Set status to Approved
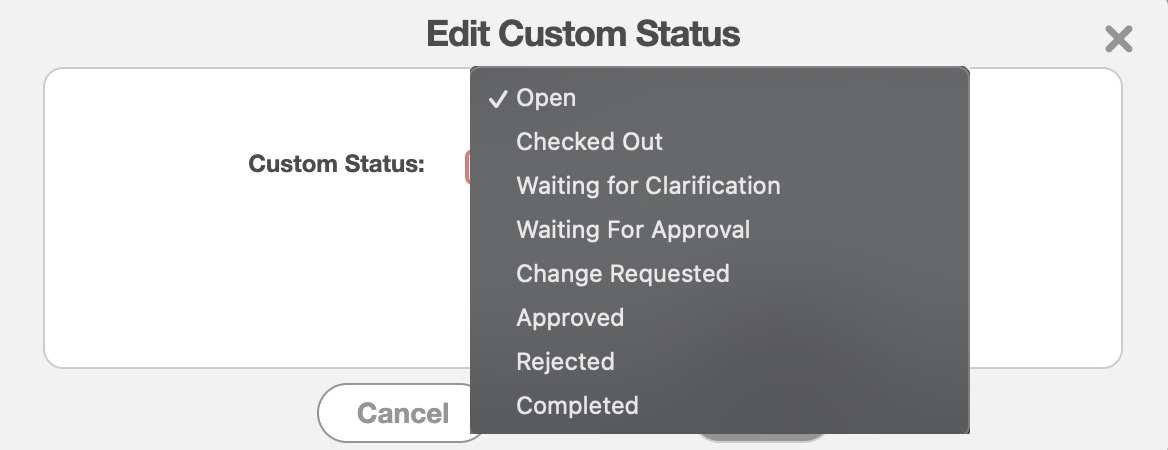This screenshot has width=1168, height=450. tap(570, 318)
